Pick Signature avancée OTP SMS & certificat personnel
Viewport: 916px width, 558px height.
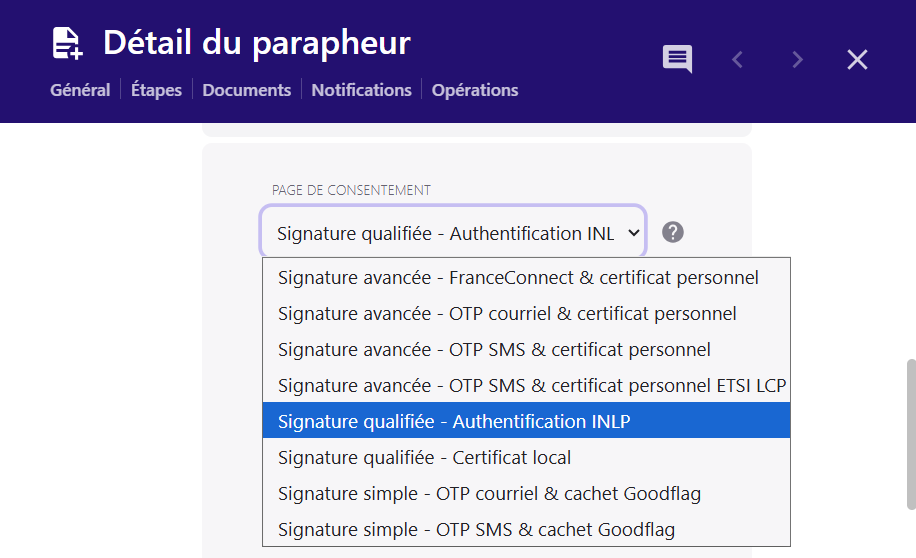(x=494, y=349)
